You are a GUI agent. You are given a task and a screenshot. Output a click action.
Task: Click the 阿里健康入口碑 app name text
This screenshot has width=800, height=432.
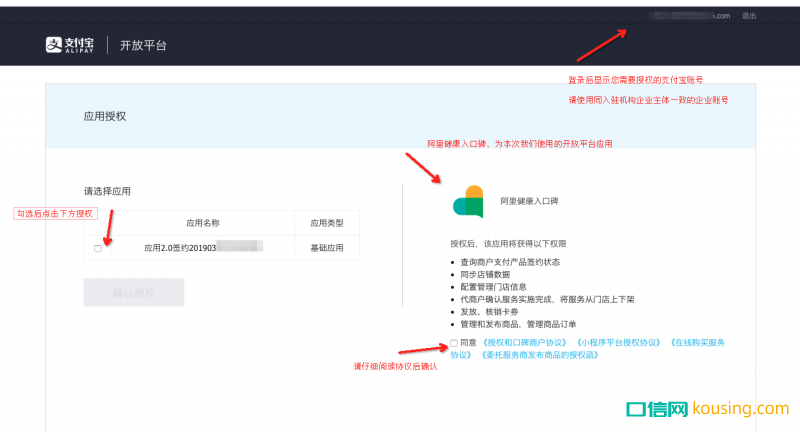pyautogui.click(x=529, y=201)
